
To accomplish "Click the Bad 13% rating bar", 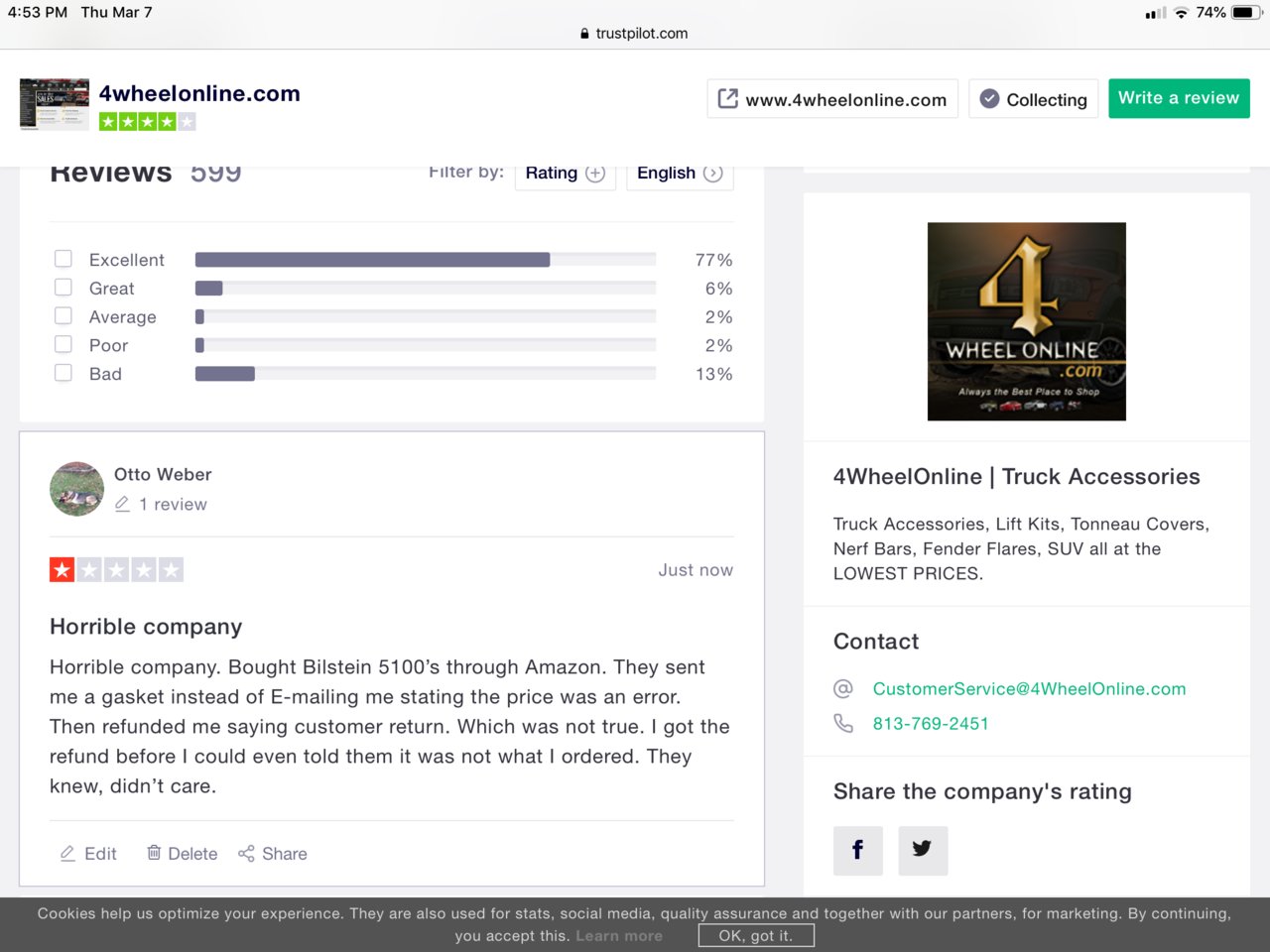I will [x=426, y=374].
